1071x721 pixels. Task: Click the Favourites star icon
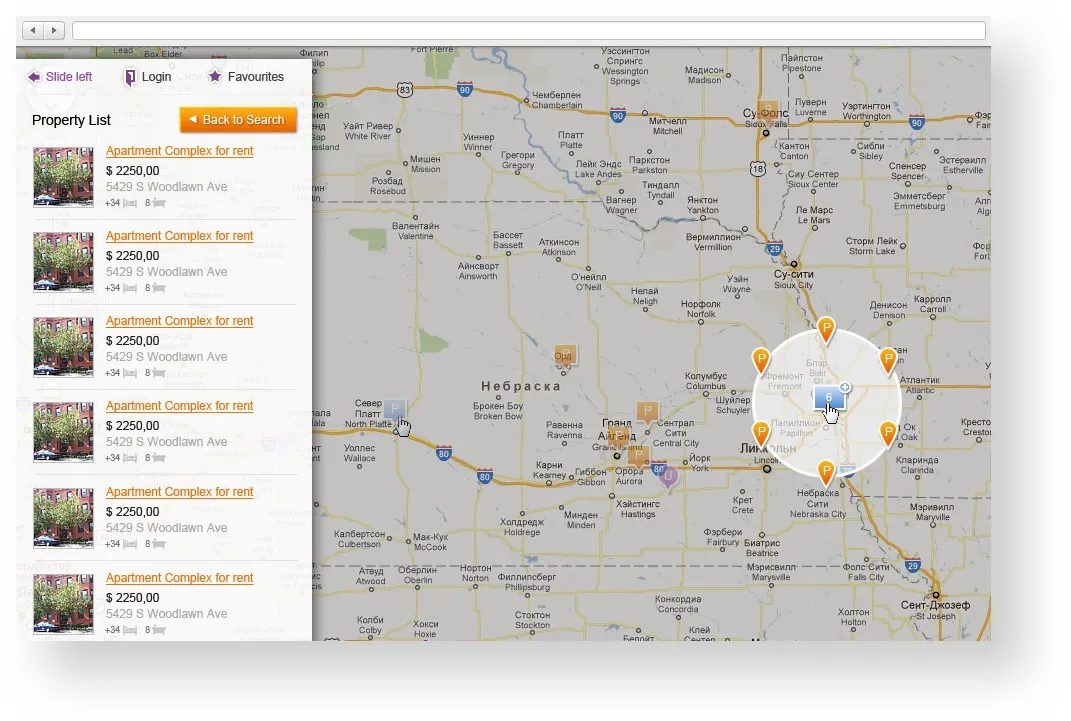point(214,76)
